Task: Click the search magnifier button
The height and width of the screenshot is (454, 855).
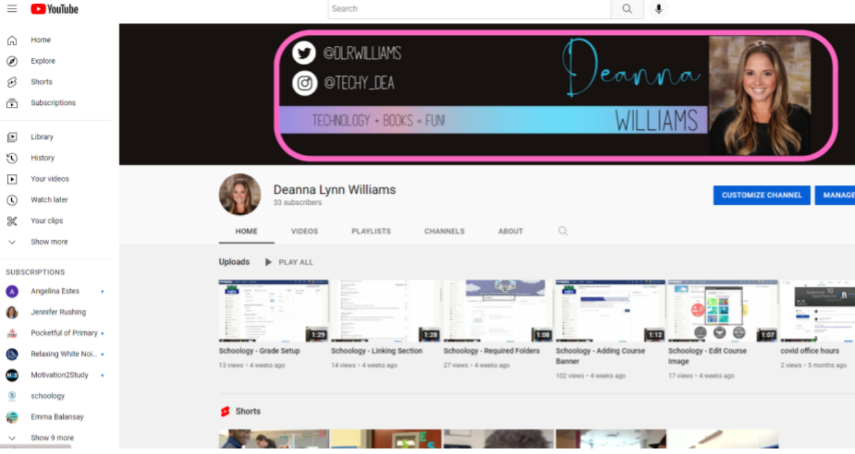Action: pos(627,9)
